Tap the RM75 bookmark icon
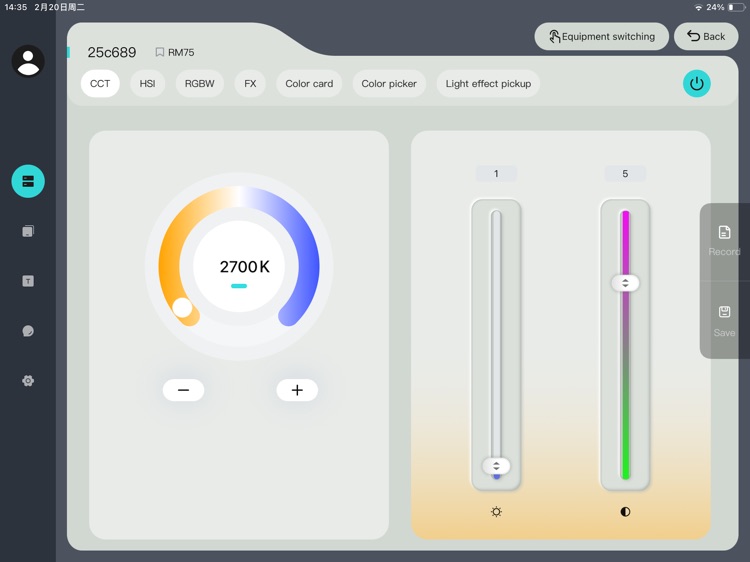Screen dimensions: 750x562 (160, 52)
